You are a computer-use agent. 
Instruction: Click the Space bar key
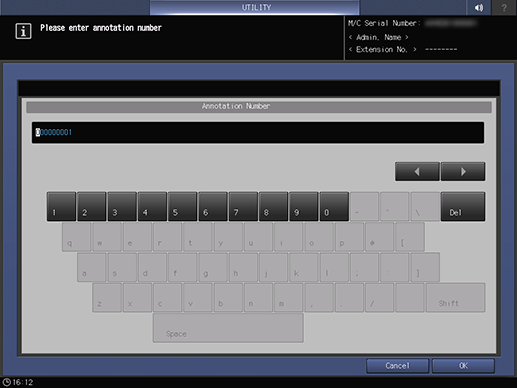tap(228, 328)
